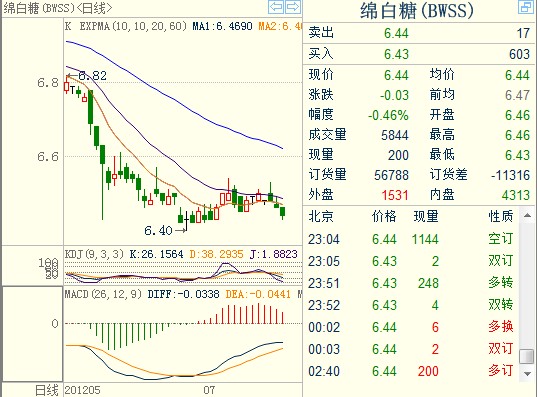537x397 pixels.
Task: Click the 最低 value 6.43
Action: point(517,155)
